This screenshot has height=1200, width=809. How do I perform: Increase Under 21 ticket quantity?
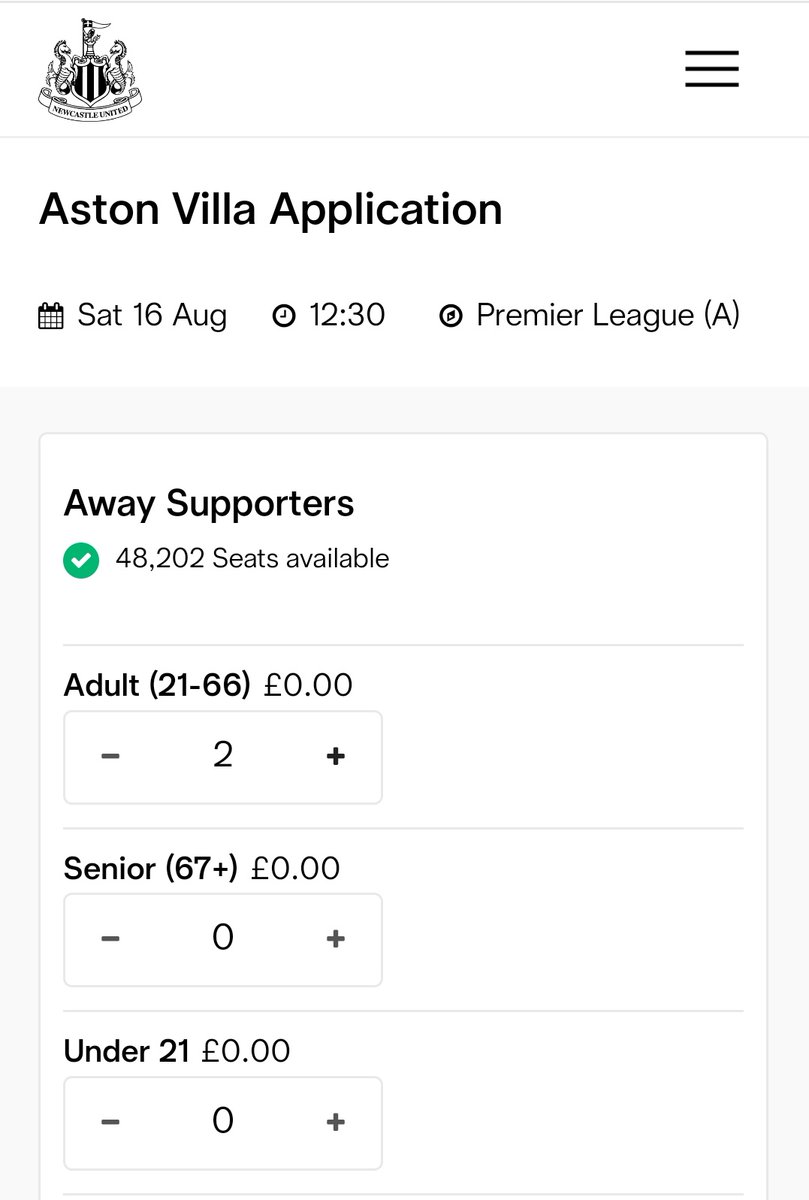336,1122
